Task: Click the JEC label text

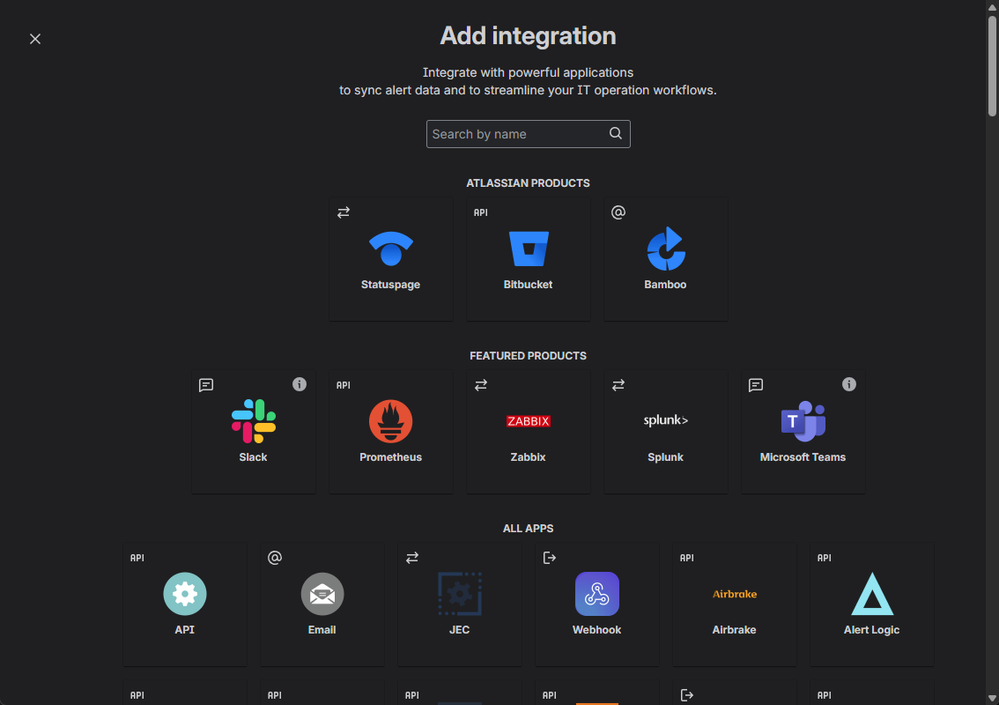Action: [459, 630]
